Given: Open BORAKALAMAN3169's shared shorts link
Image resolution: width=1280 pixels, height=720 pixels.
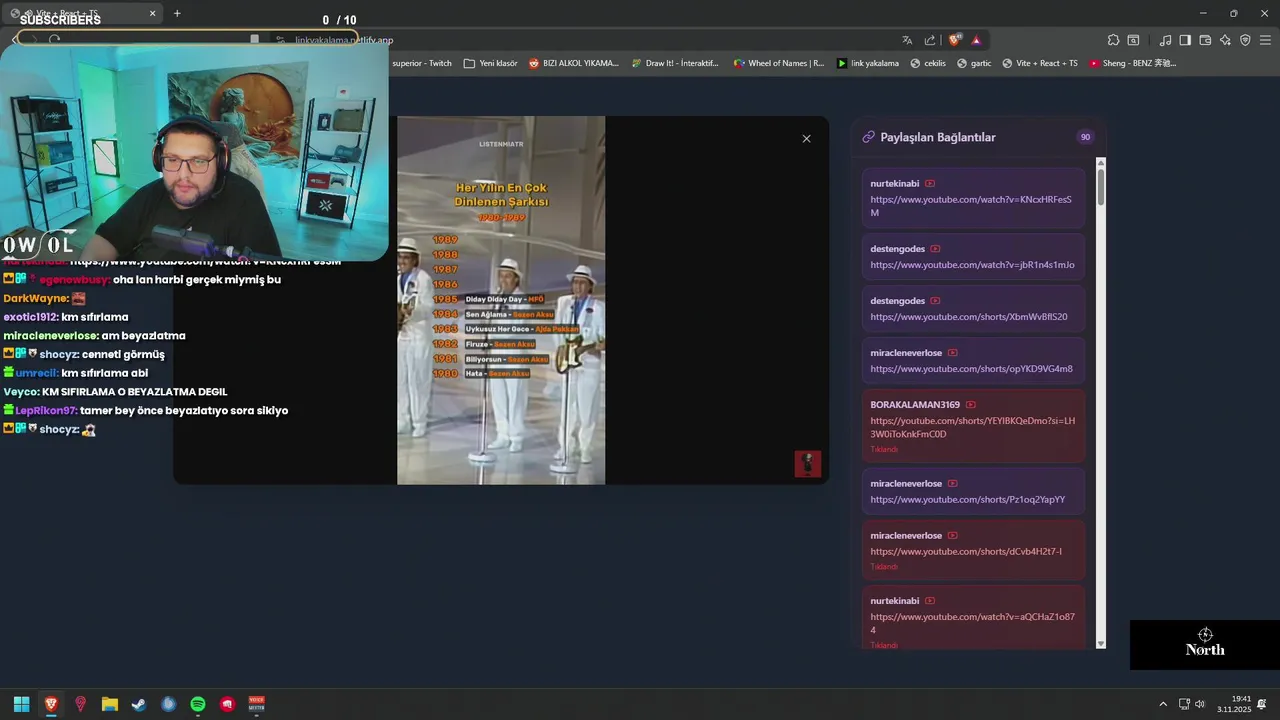Looking at the screenshot, I should coord(972,428).
